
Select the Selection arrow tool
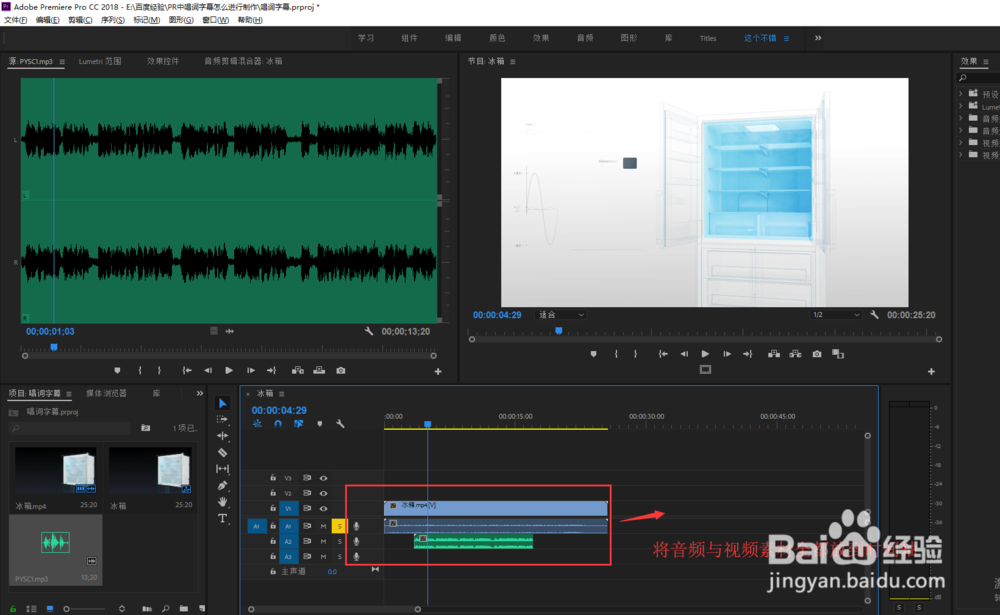click(x=223, y=403)
